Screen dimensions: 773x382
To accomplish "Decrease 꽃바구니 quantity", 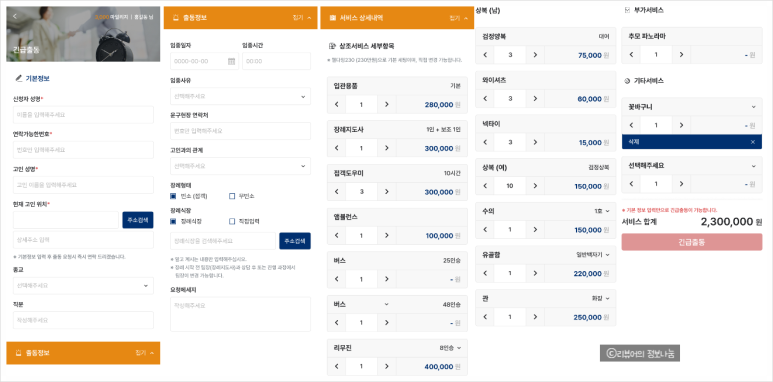I will (631, 125).
